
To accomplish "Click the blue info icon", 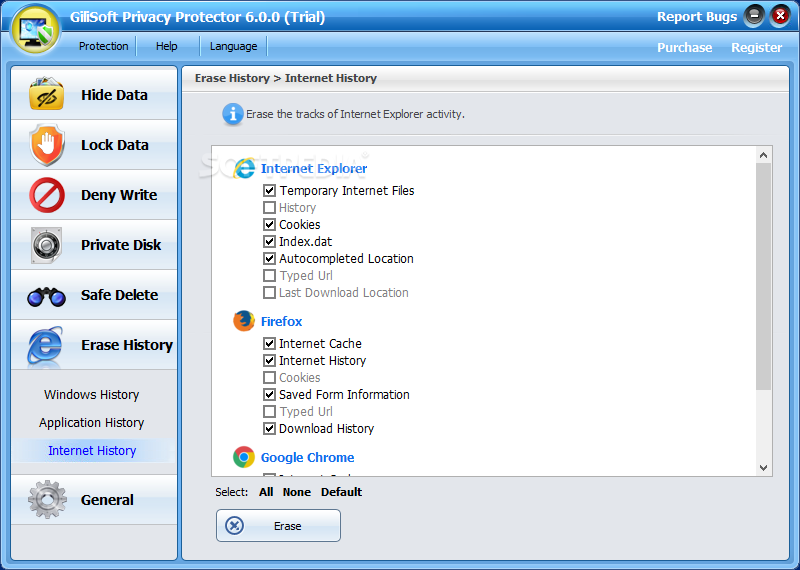I will click(x=233, y=114).
